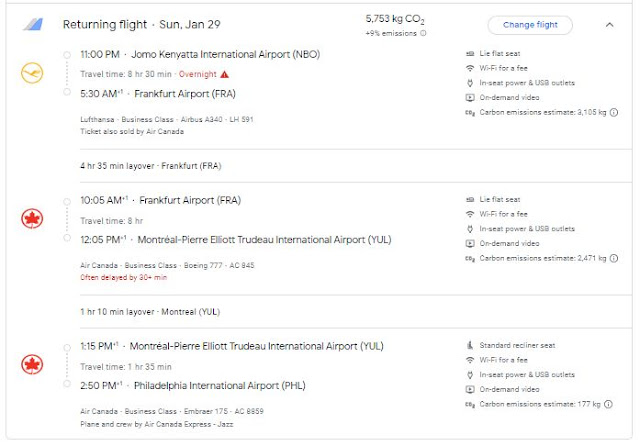Click the Lie flat seat icon on Lufthansa leg
This screenshot has height=446, width=640.
pyautogui.click(x=470, y=52)
